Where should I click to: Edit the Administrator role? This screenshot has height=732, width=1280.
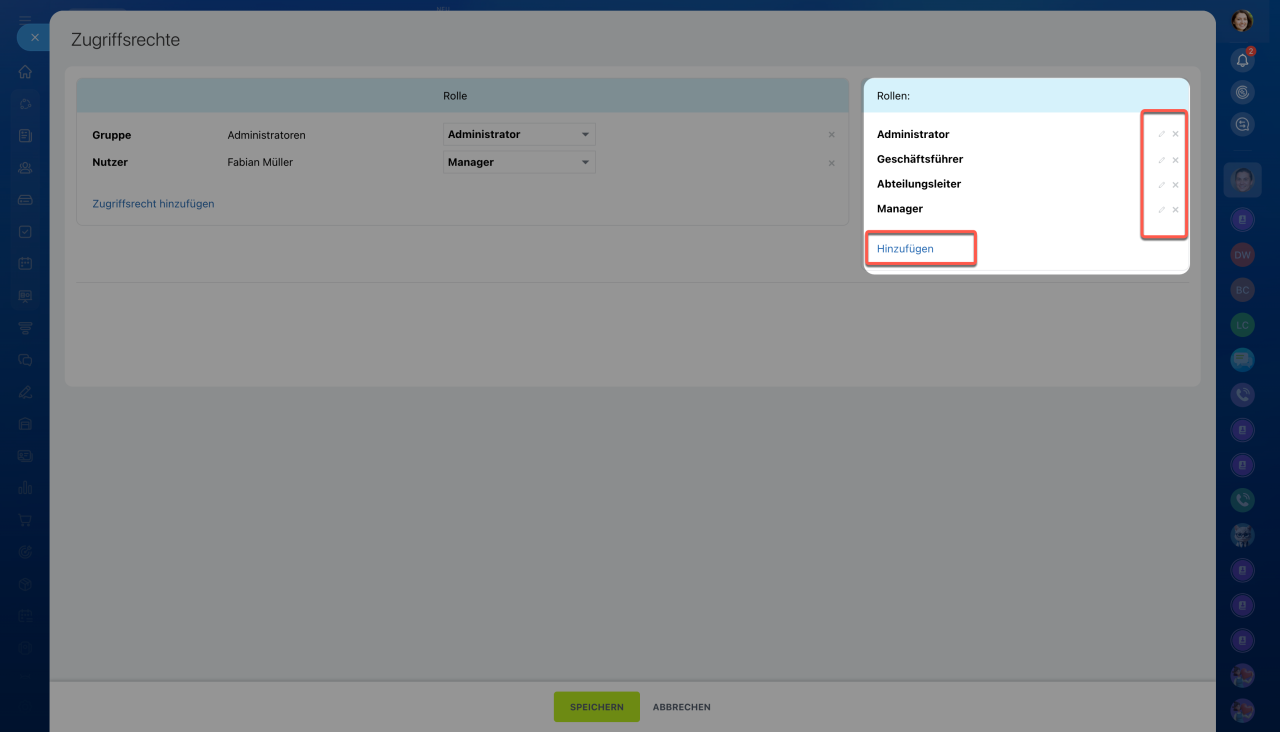[x=1161, y=134]
